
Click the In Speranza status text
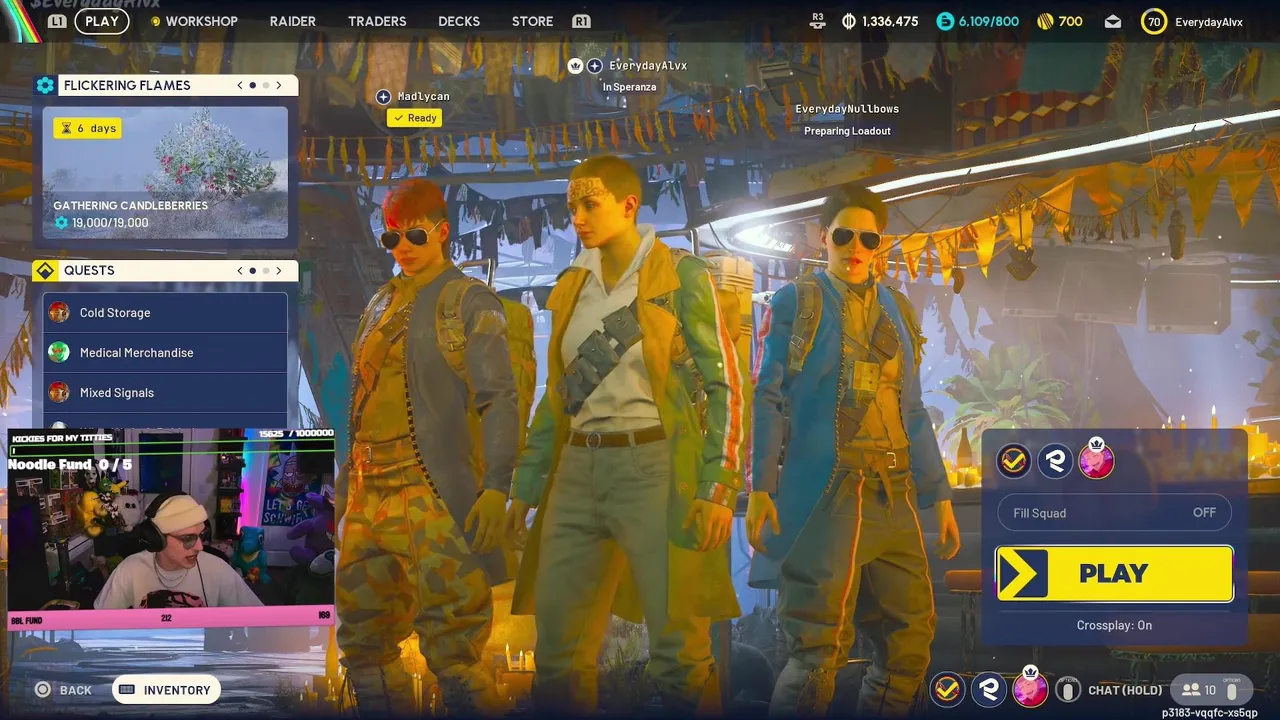click(x=629, y=87)
